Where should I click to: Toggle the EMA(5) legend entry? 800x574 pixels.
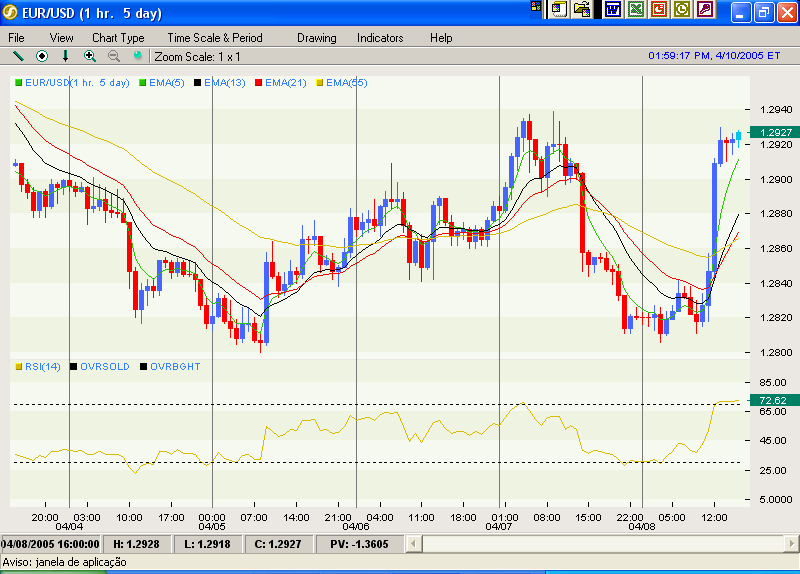[x=164, y=83]
